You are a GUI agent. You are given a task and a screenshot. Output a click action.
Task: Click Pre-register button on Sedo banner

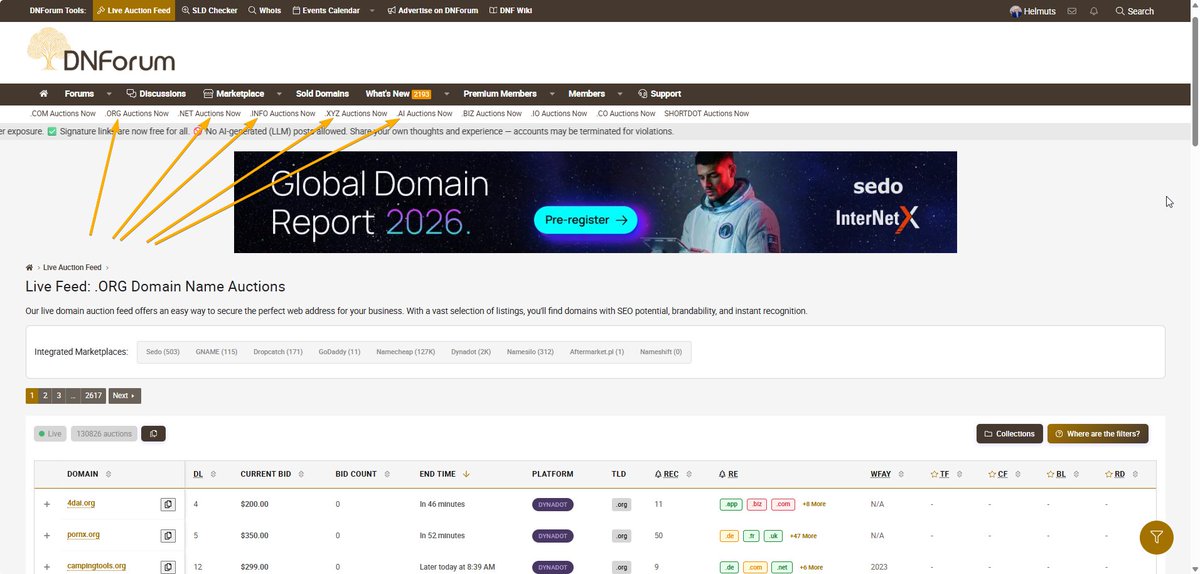[585, 219]
